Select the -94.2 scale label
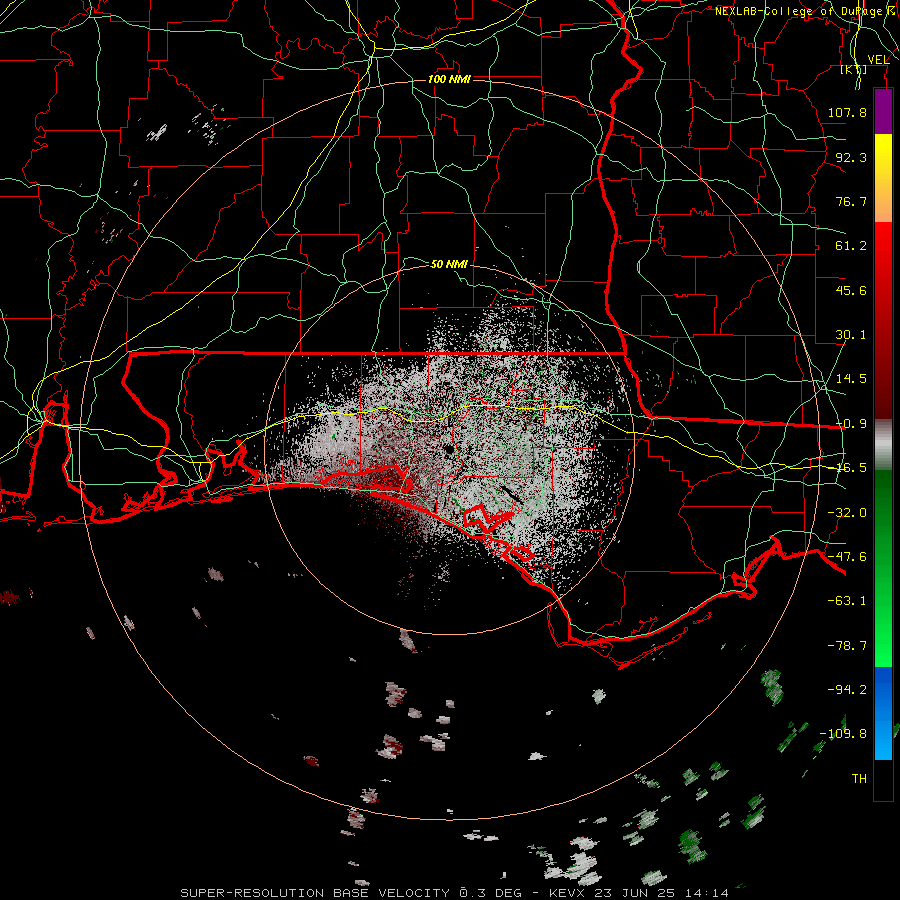This screenshot has height=900, width=900. click(847, 689)
